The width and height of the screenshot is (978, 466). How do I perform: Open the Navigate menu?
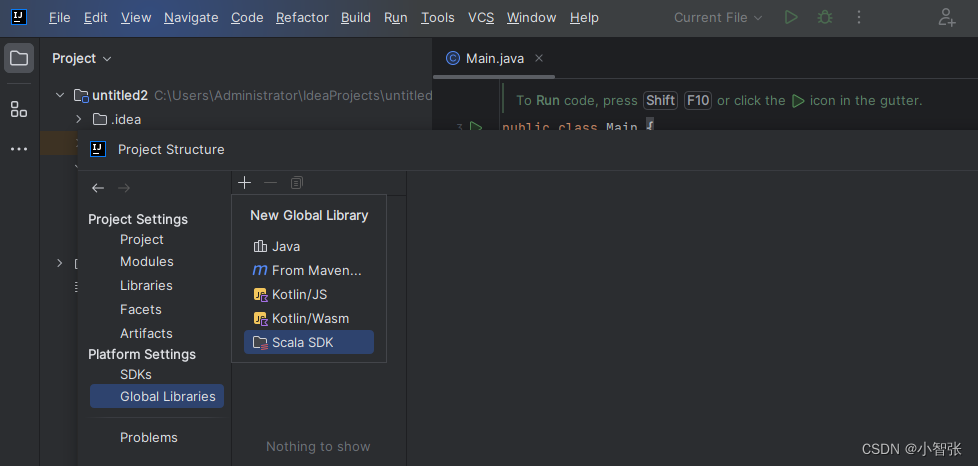pyautogui.click(x=191, y=17)
